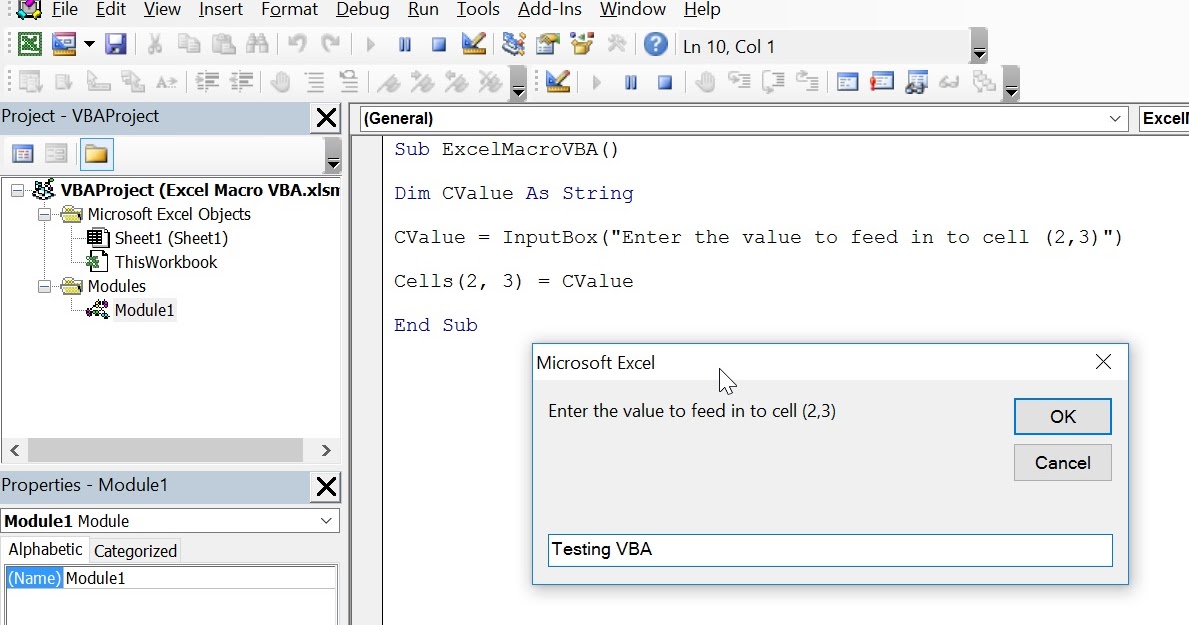Open the Properties Window toolbar icon

click(547, 44)
